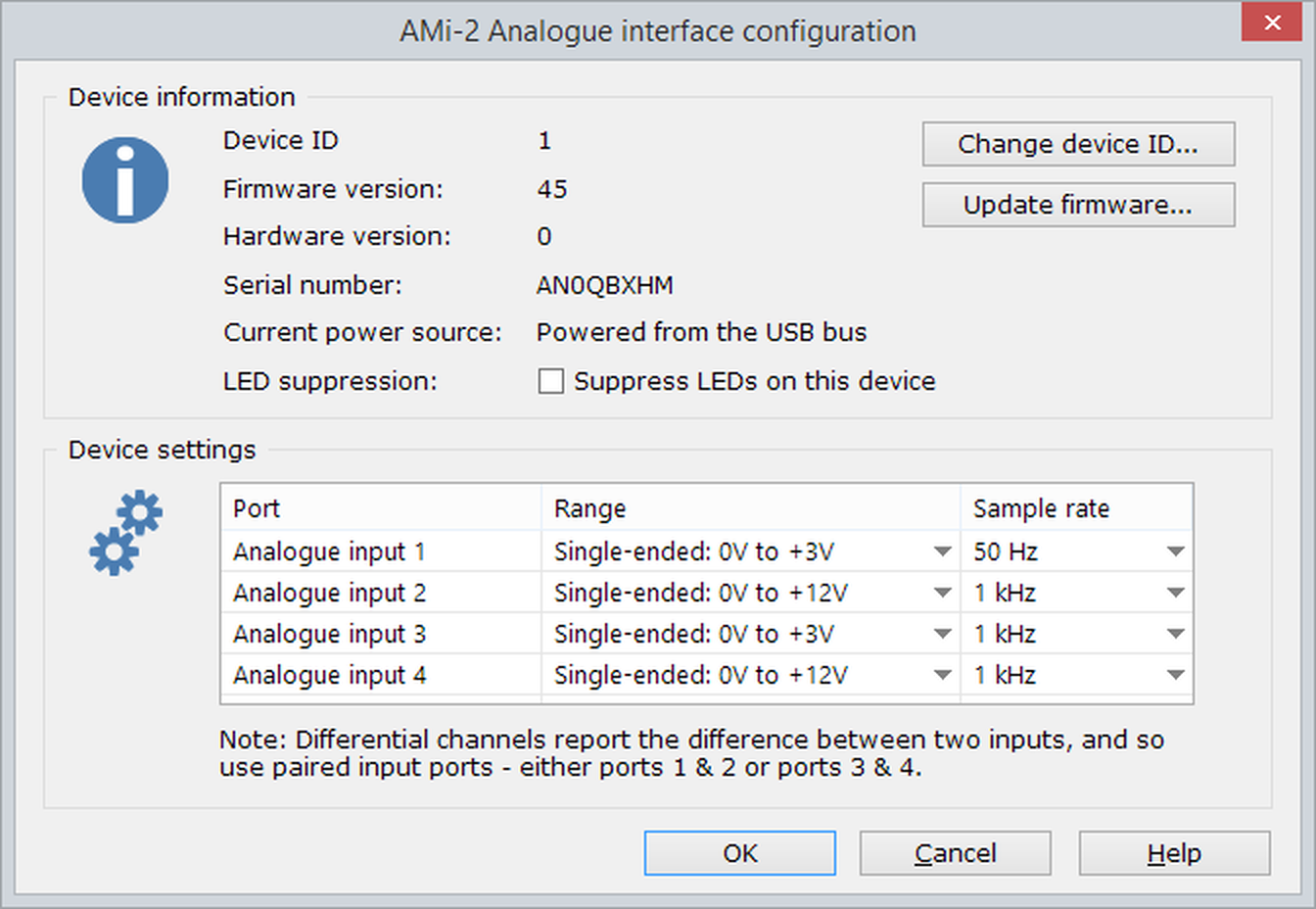Open Range dropdown for Analogue input 2
This screenshot has width=1316, height=909.
pyautogui.click(x=942, y=593)
